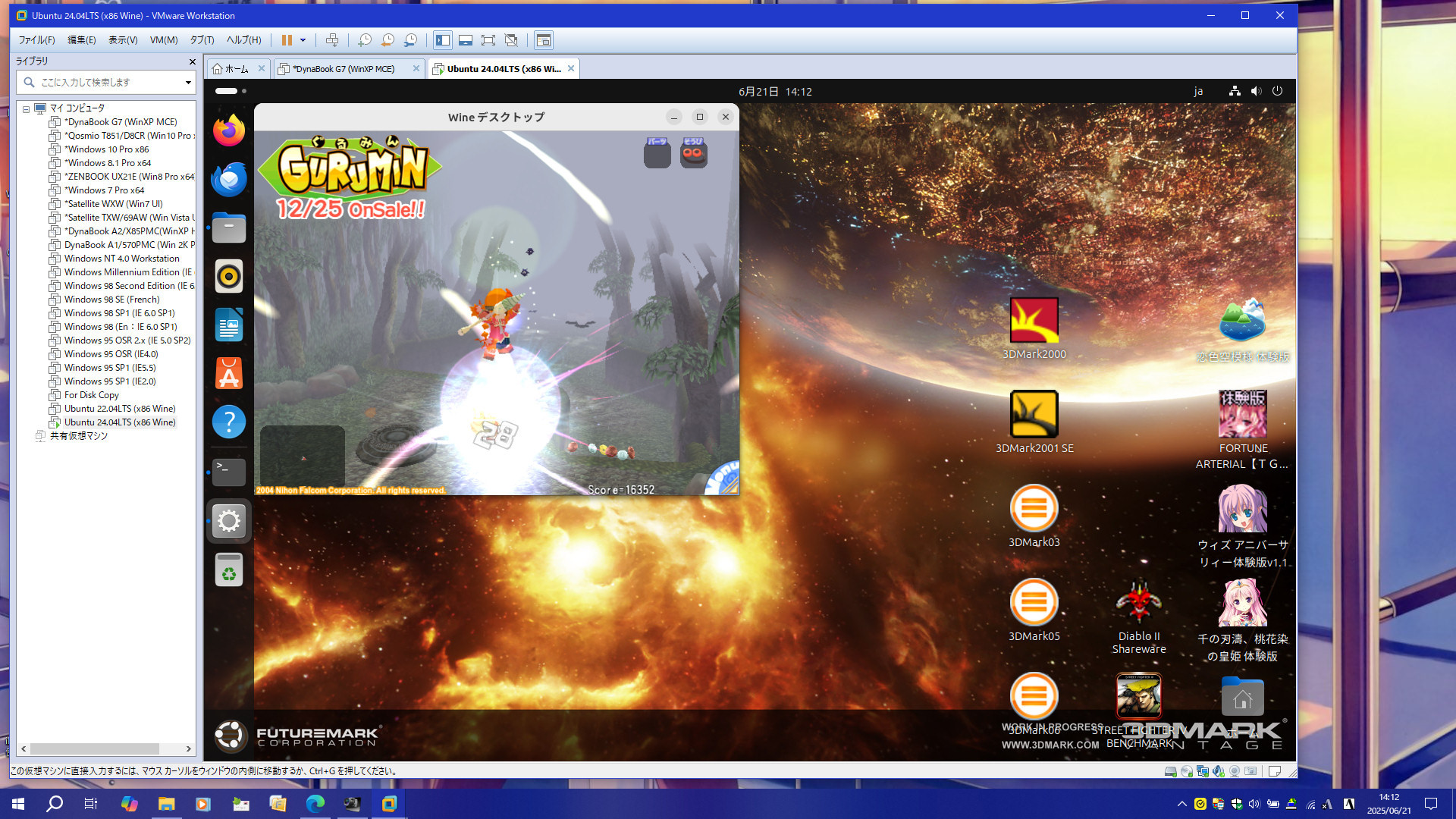This screenshot has height=819, width=1456.
Task: Open the ヘルプ(H) menu
Action: pos(243,40)
